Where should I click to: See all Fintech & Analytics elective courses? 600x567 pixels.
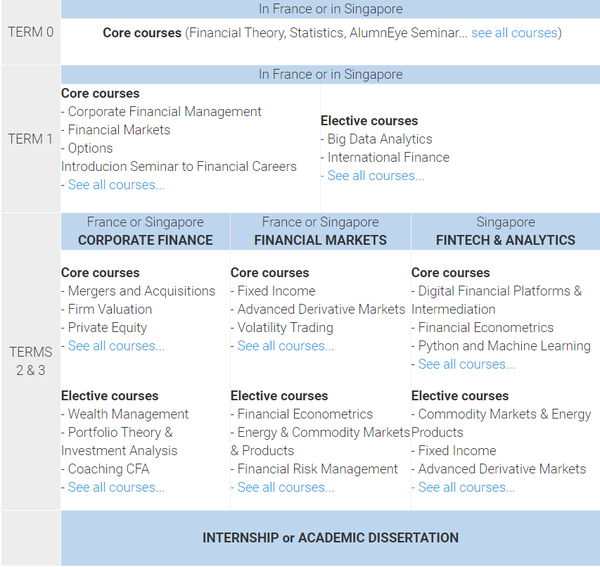pyautogui.click(x=466, y=488)
